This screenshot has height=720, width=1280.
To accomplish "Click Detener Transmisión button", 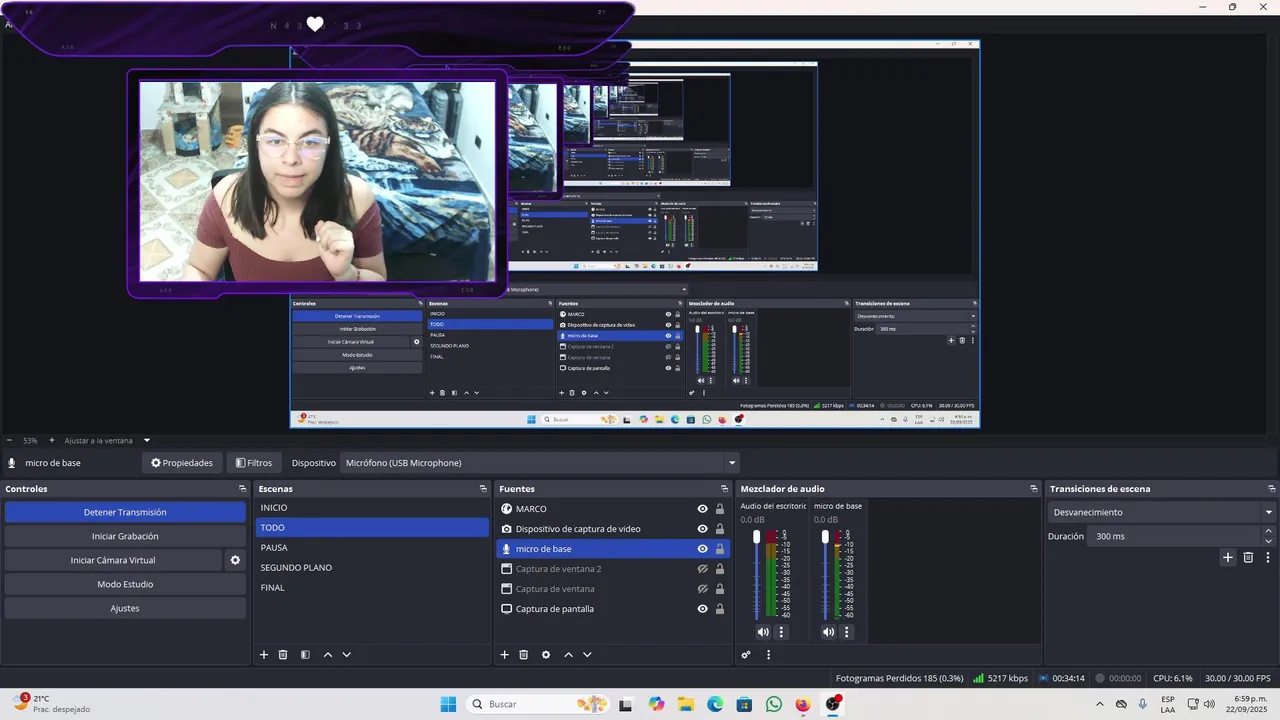I will pyautogui.click(x=125, y=512).
